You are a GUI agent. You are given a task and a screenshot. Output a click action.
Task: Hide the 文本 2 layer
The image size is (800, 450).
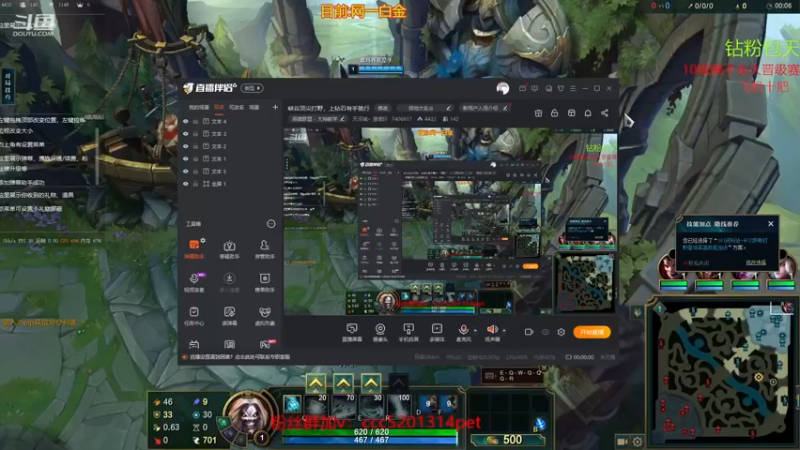coord(186,146)
